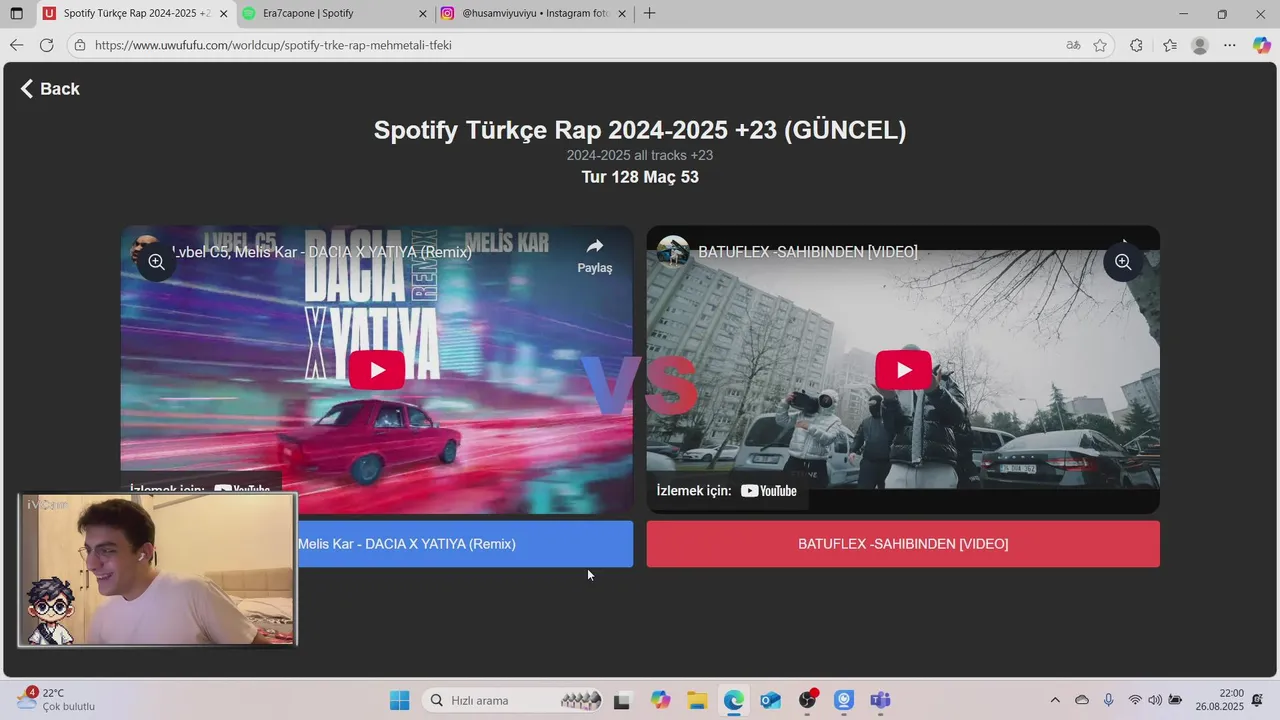Zoom the BATUFLEX SAHIBINDEN video
The height and width of the screenshot is (720, 1280).
pyautogui.click(x=1123, y=262)
